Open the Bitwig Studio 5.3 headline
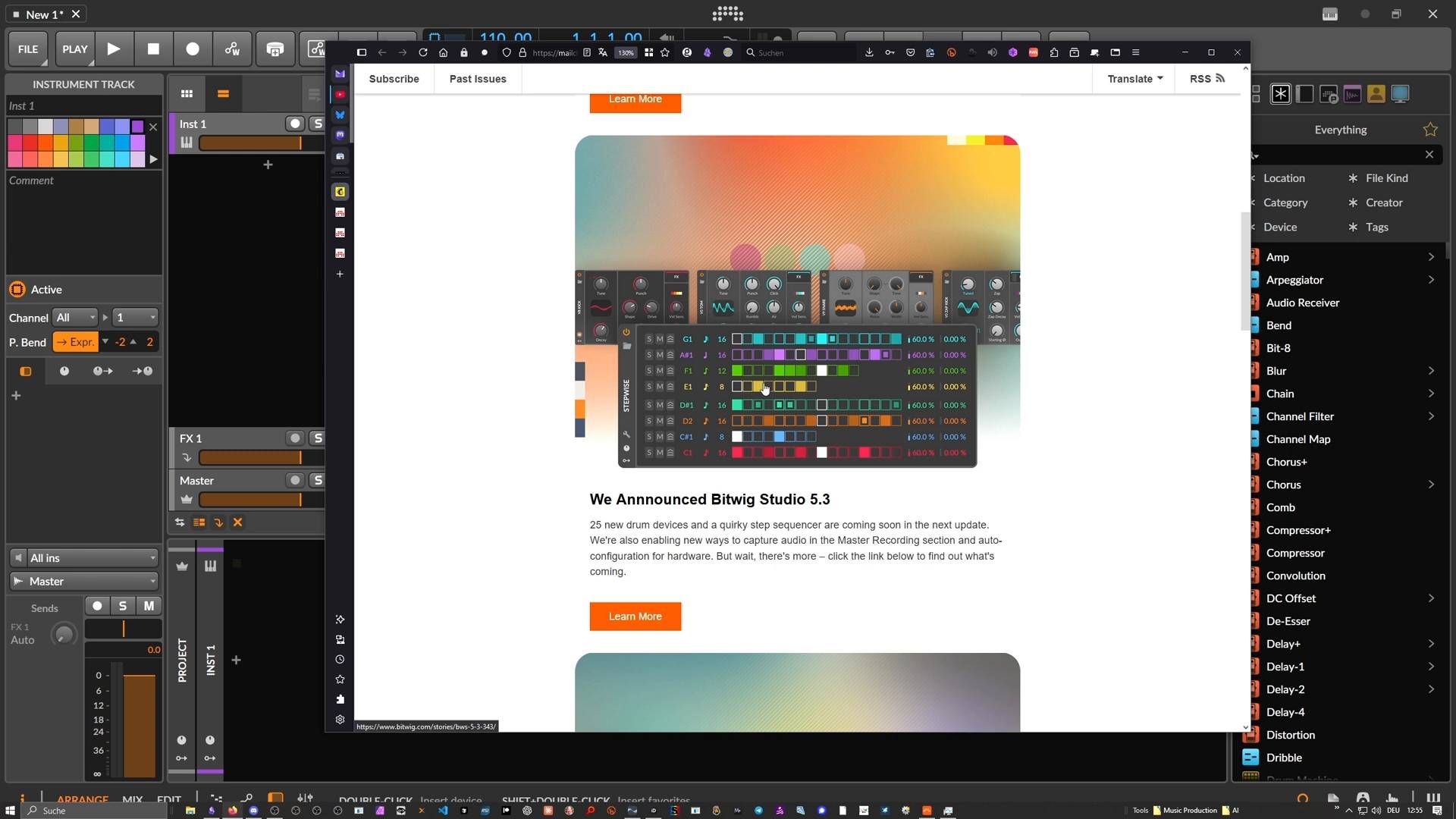 tap(710, 500)
